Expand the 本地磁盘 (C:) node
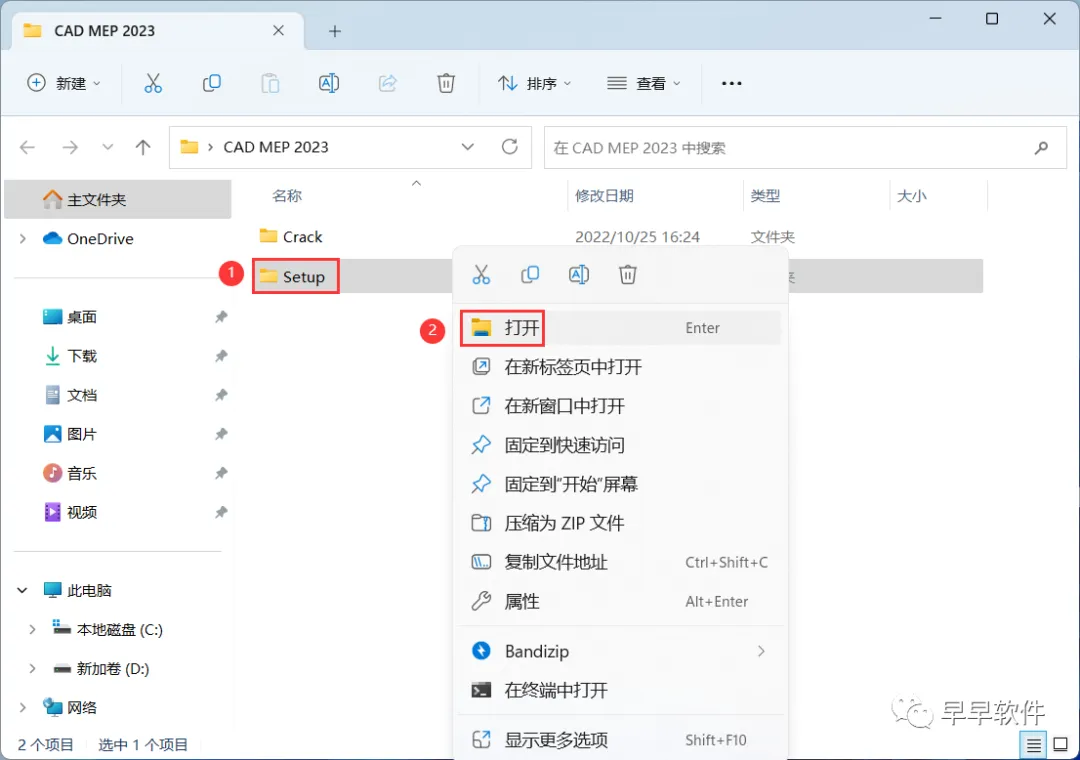1080x760 pixels. point(32,630)
